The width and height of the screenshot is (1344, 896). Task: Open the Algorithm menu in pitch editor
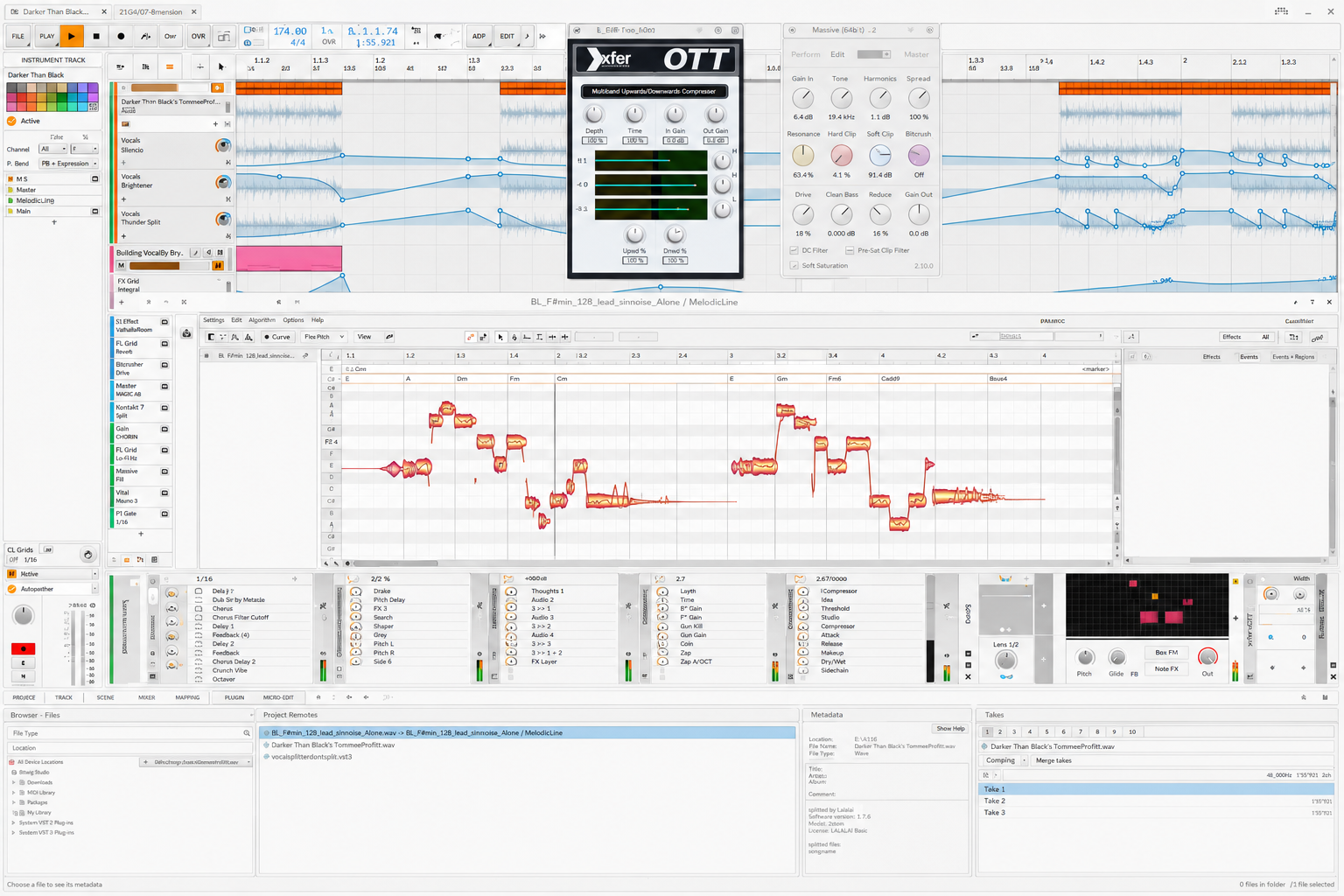click(262, 320)
